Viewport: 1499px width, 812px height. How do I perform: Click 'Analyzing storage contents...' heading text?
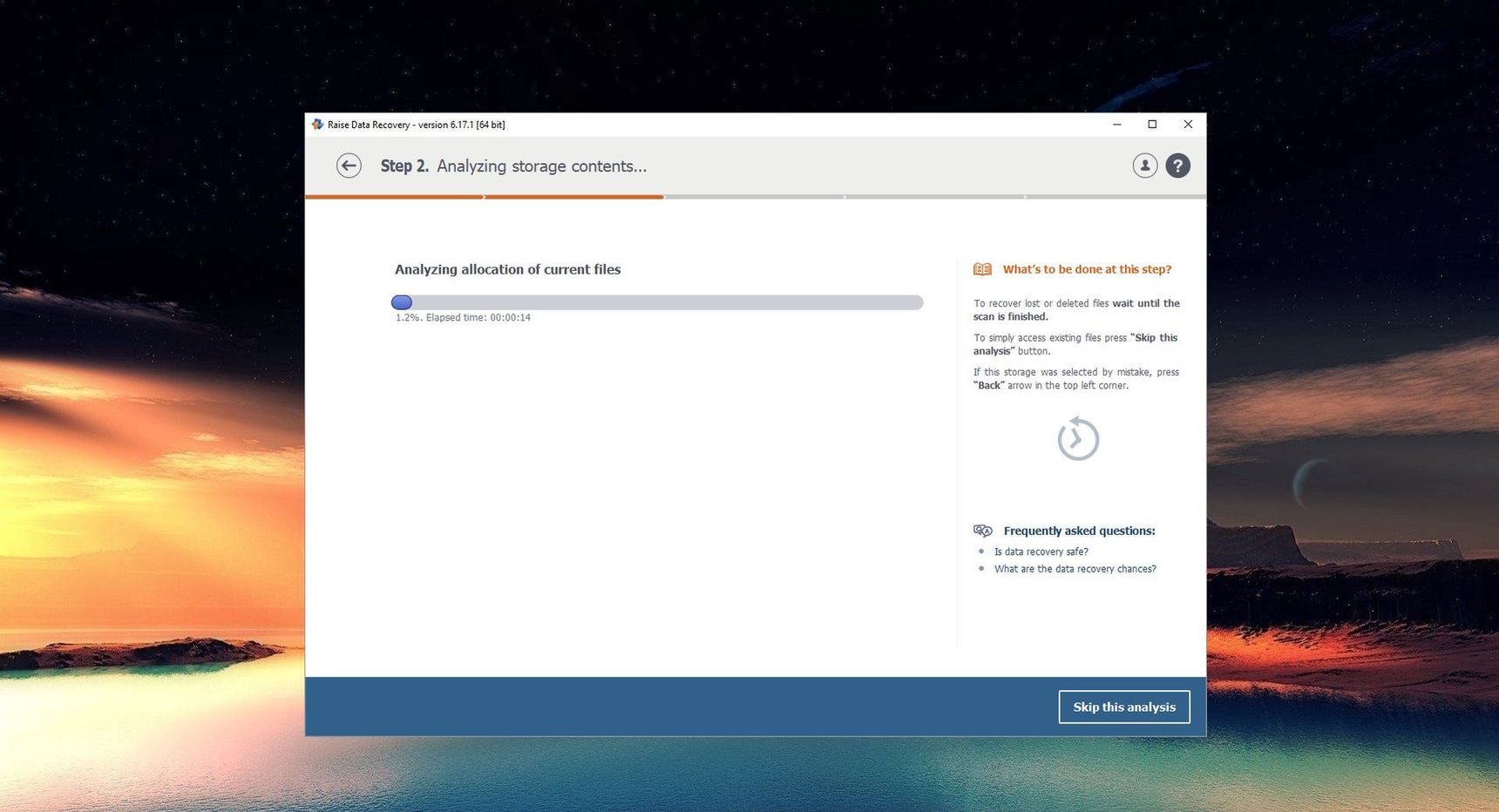(541, 166)
